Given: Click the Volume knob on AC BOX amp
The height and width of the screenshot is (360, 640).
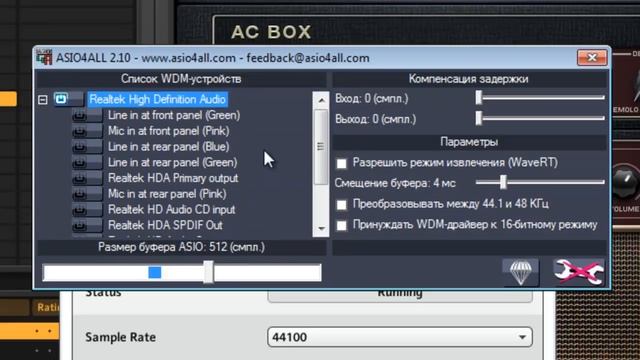Looking at the screenshot, I should coord(626,183).
